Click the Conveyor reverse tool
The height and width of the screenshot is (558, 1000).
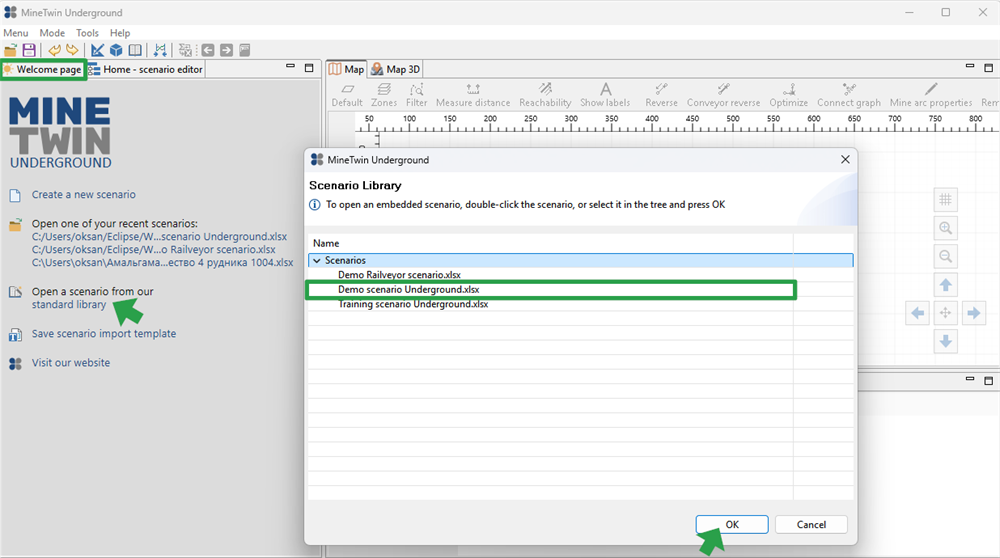tap(723, 95)
